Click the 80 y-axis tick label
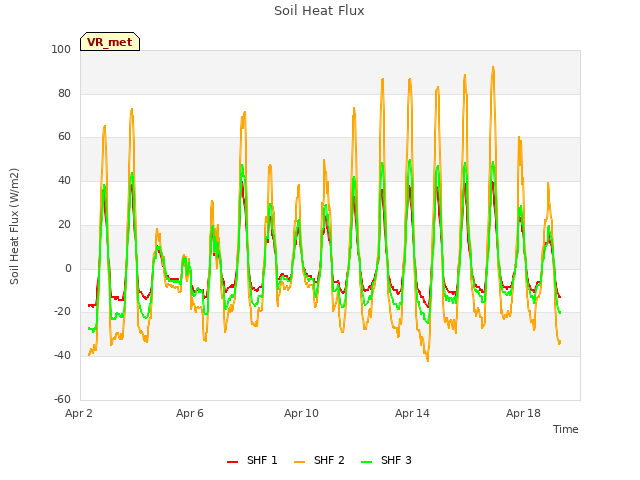Image resolution: width=640 pixels, height=480 pixels. pos(64,93)
